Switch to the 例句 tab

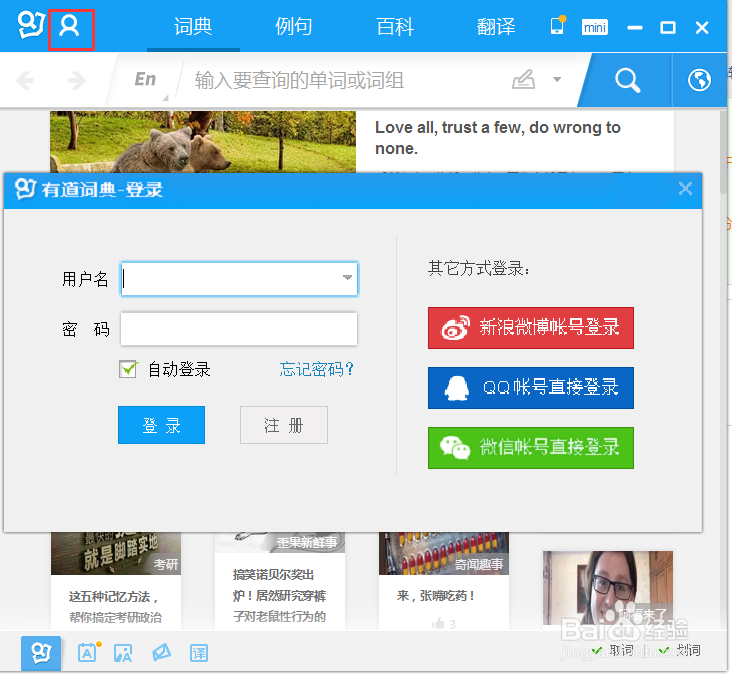click(294, 27)
